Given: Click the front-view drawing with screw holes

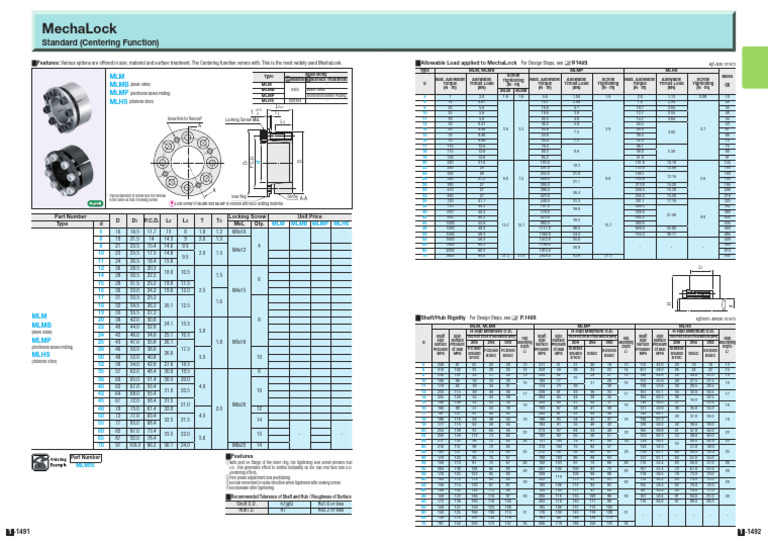Looking at the screenshot, I should [x=187, y=163].
